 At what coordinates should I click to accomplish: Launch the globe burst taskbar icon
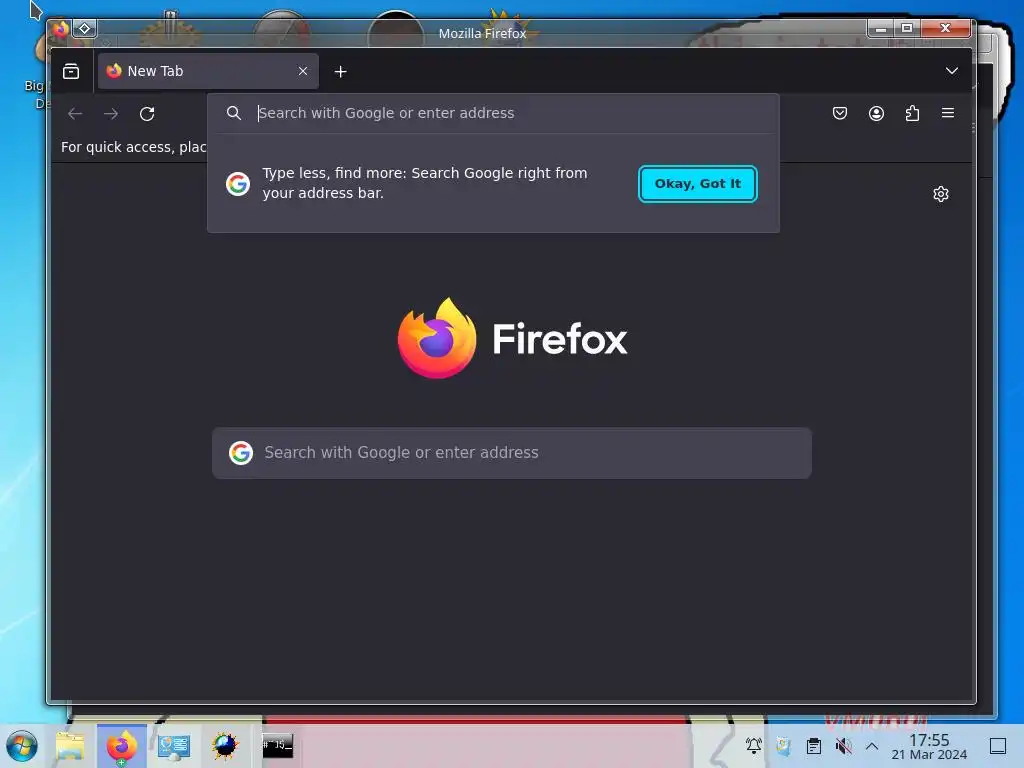pos(225,746)
